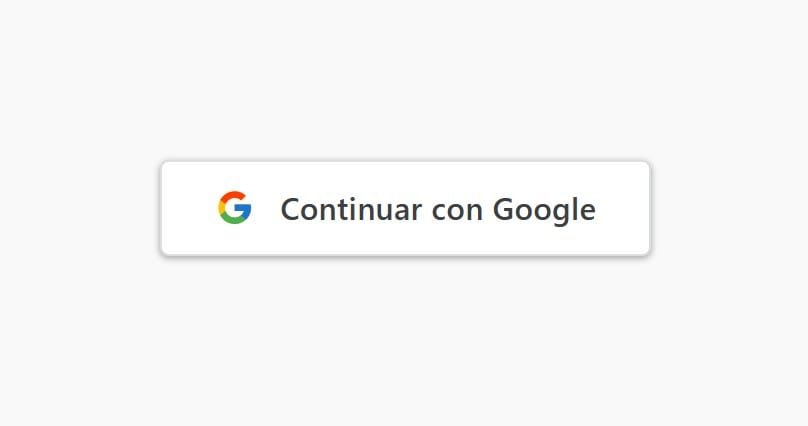Select the Google G icon in button
The width and height of the screenshot is (808, 426).
pos(234,208)
